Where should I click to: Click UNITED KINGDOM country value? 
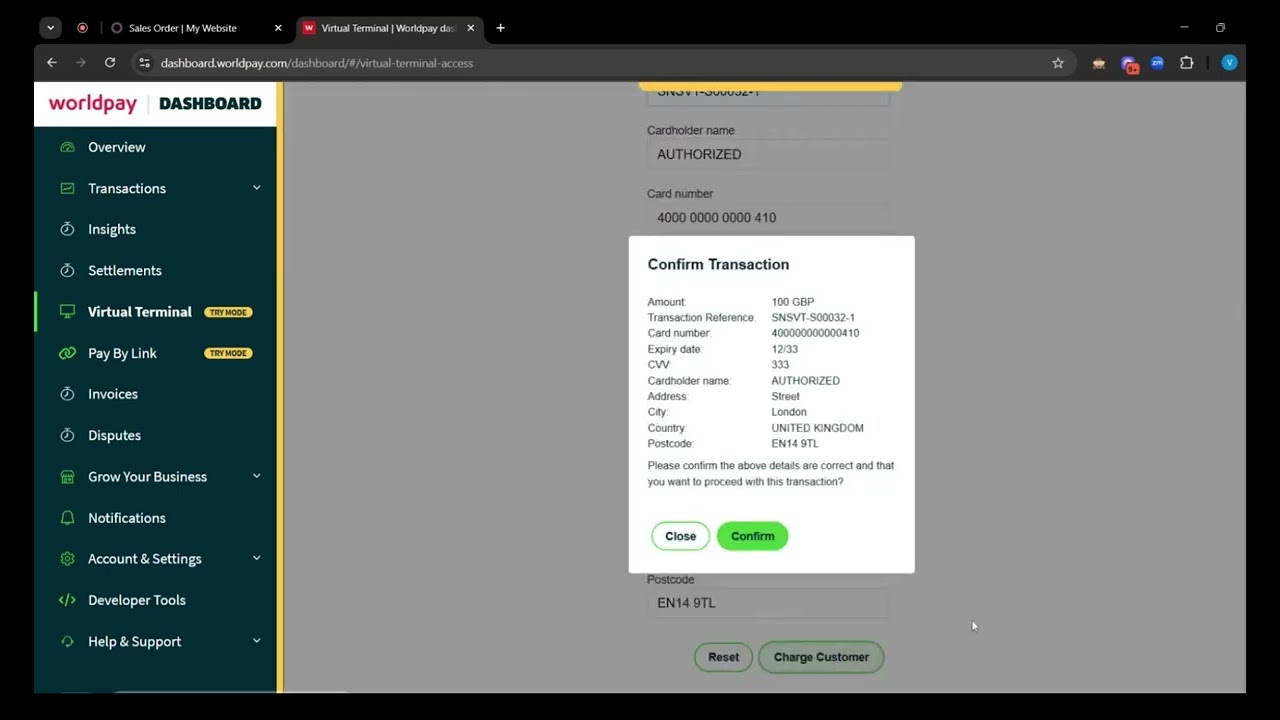[x=817, y=428]
